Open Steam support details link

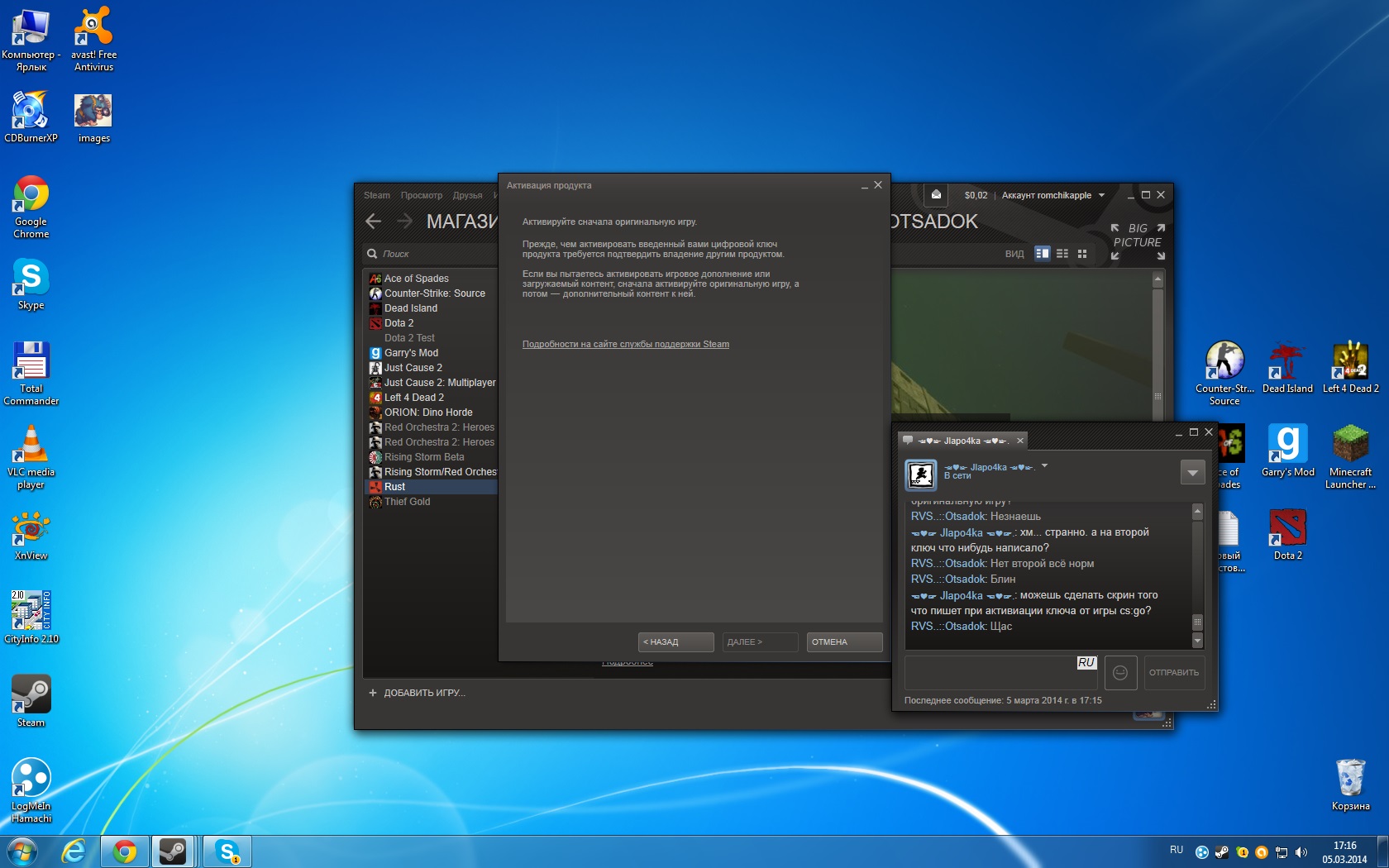point(626,345)
